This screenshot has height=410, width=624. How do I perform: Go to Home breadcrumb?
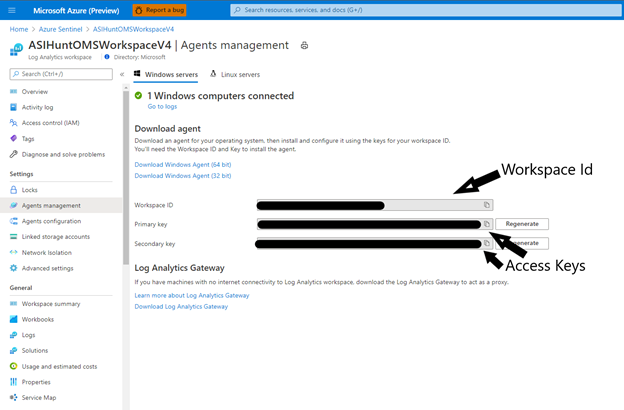tap(19, 29)
